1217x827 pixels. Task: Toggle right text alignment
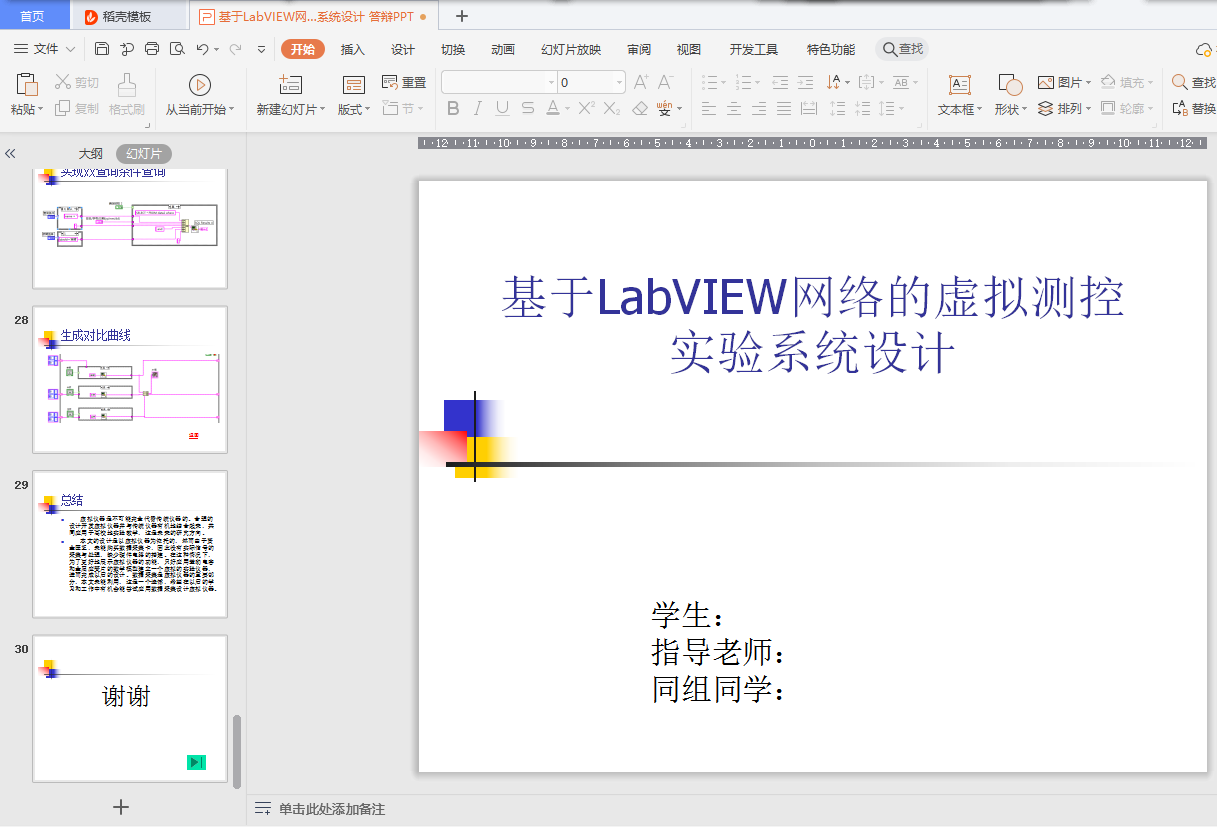click(759, 108)
